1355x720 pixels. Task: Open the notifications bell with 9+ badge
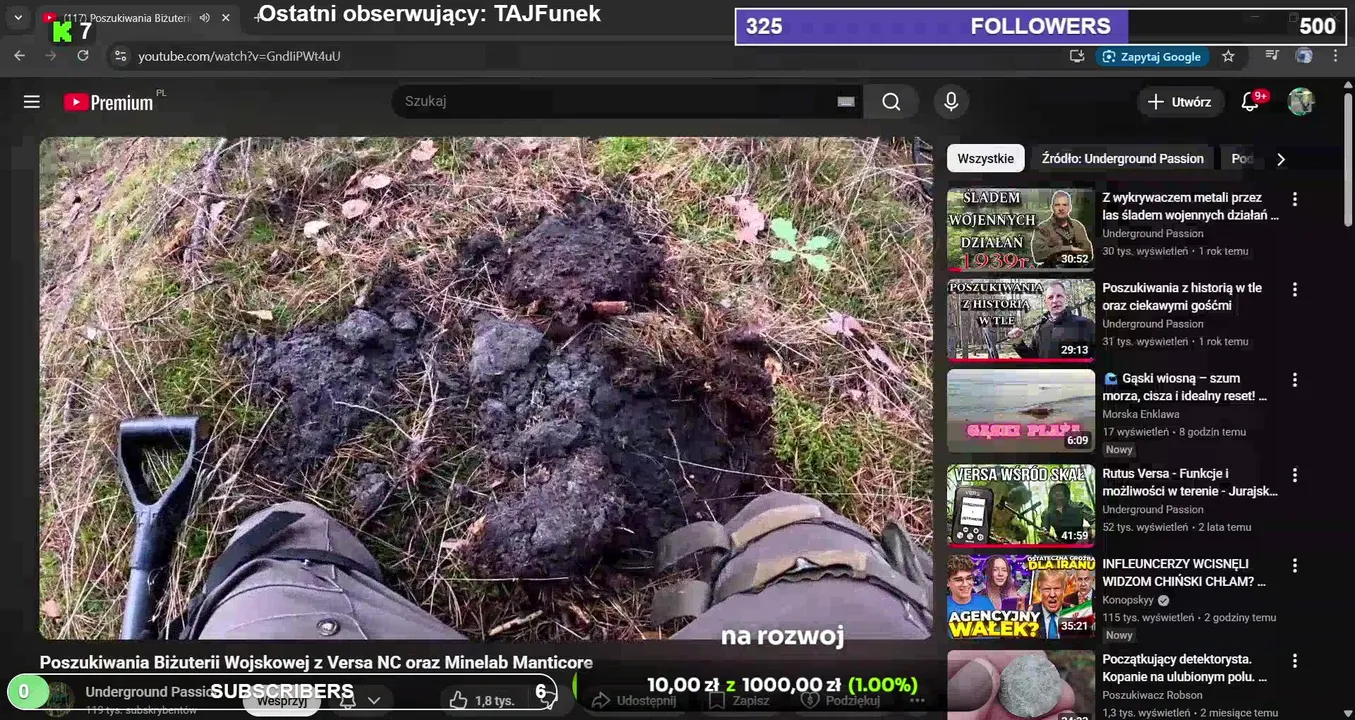point(1250,101)
